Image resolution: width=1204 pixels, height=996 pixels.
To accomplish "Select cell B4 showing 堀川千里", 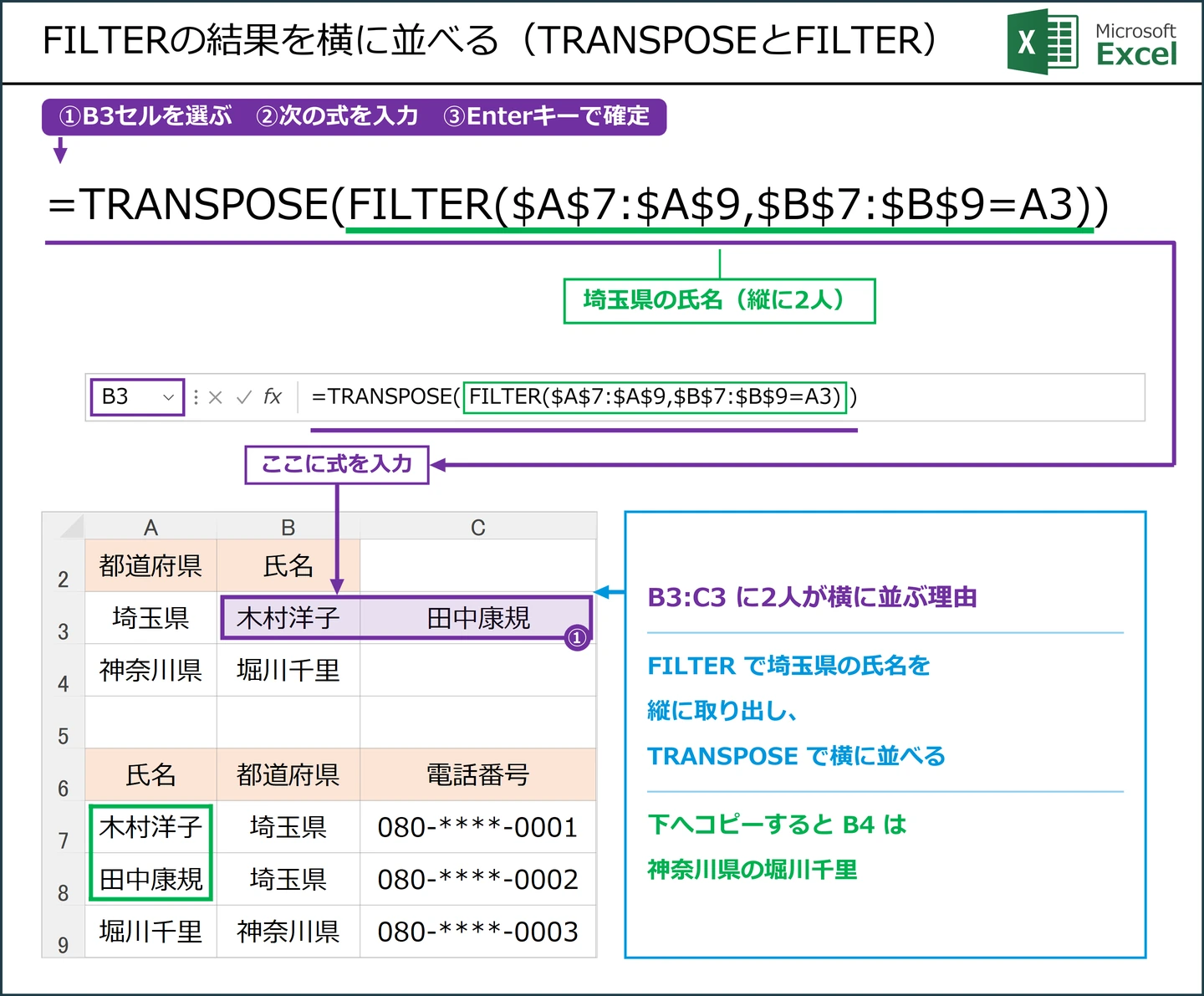I will click(288, 671).
